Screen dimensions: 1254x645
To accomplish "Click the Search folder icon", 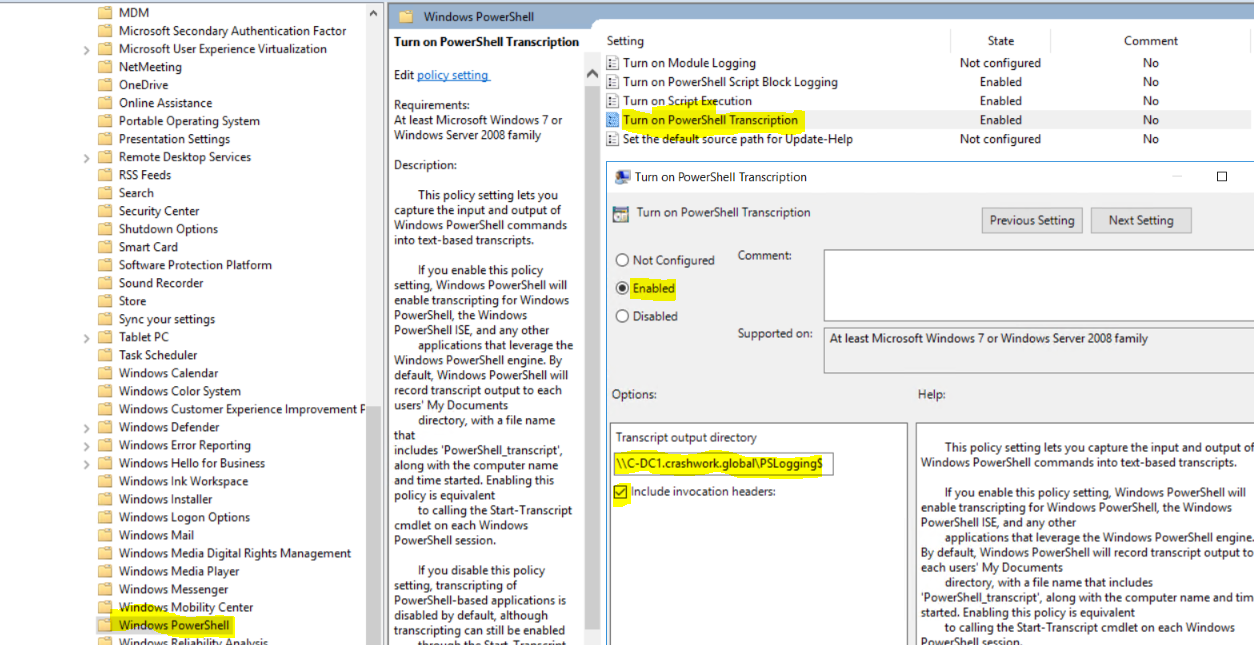I will click(x=105, y=193).
